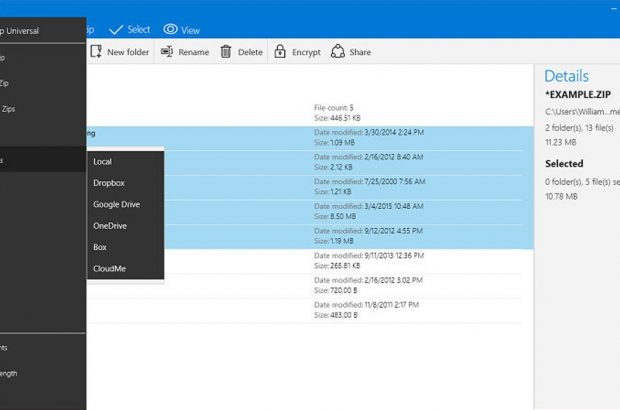Select the file sized 720.00 B

368,286
